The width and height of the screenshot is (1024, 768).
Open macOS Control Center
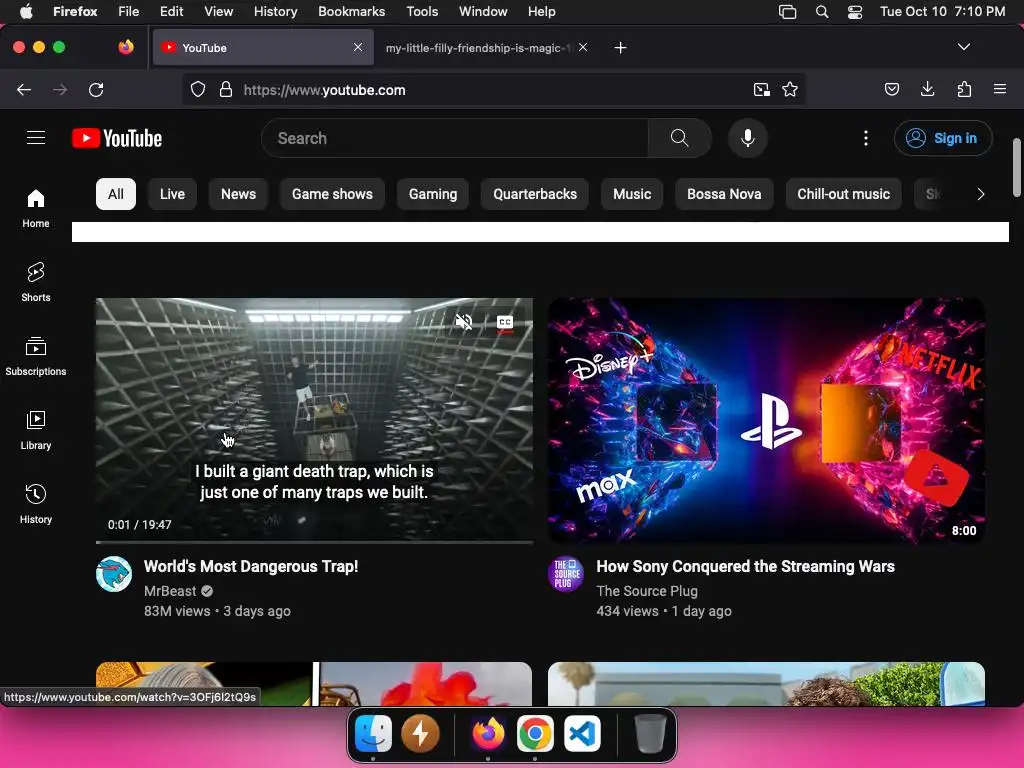(855, 12)
